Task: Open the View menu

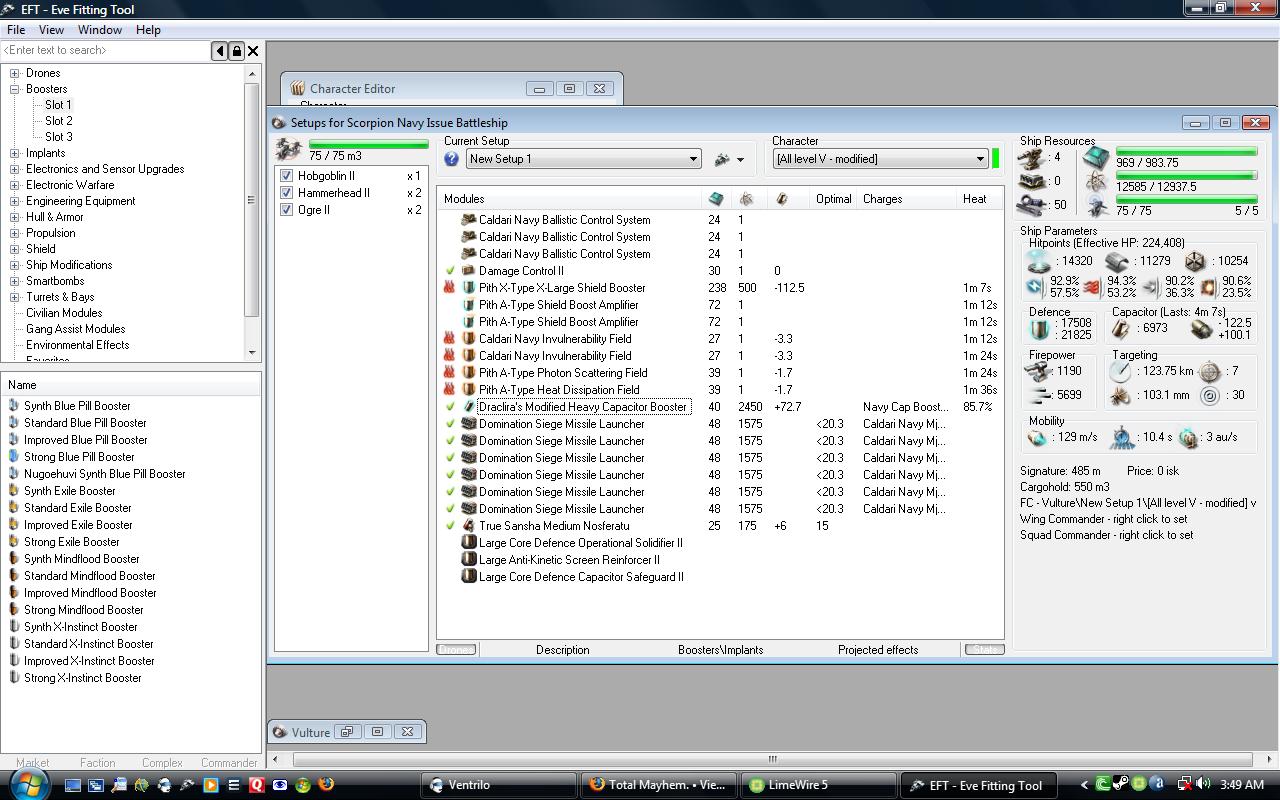Action: click(51, 30)
